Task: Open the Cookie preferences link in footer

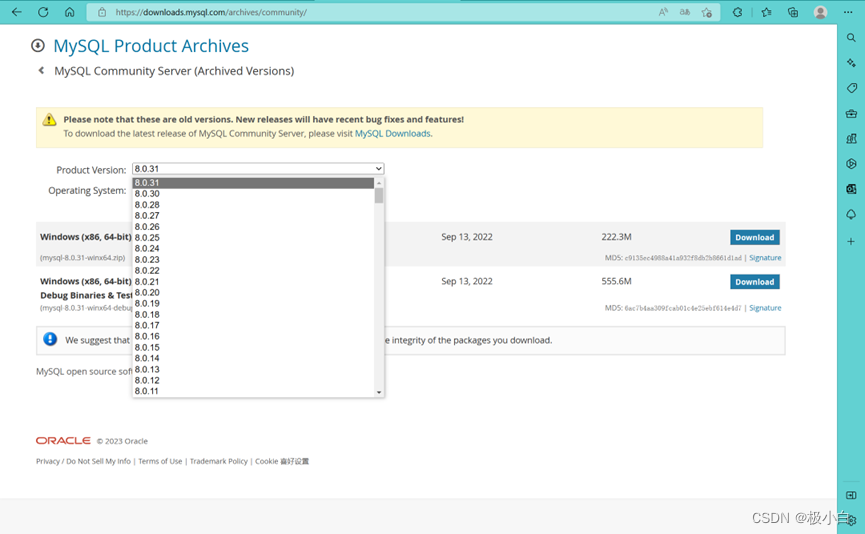Action: tap(282, 461)
